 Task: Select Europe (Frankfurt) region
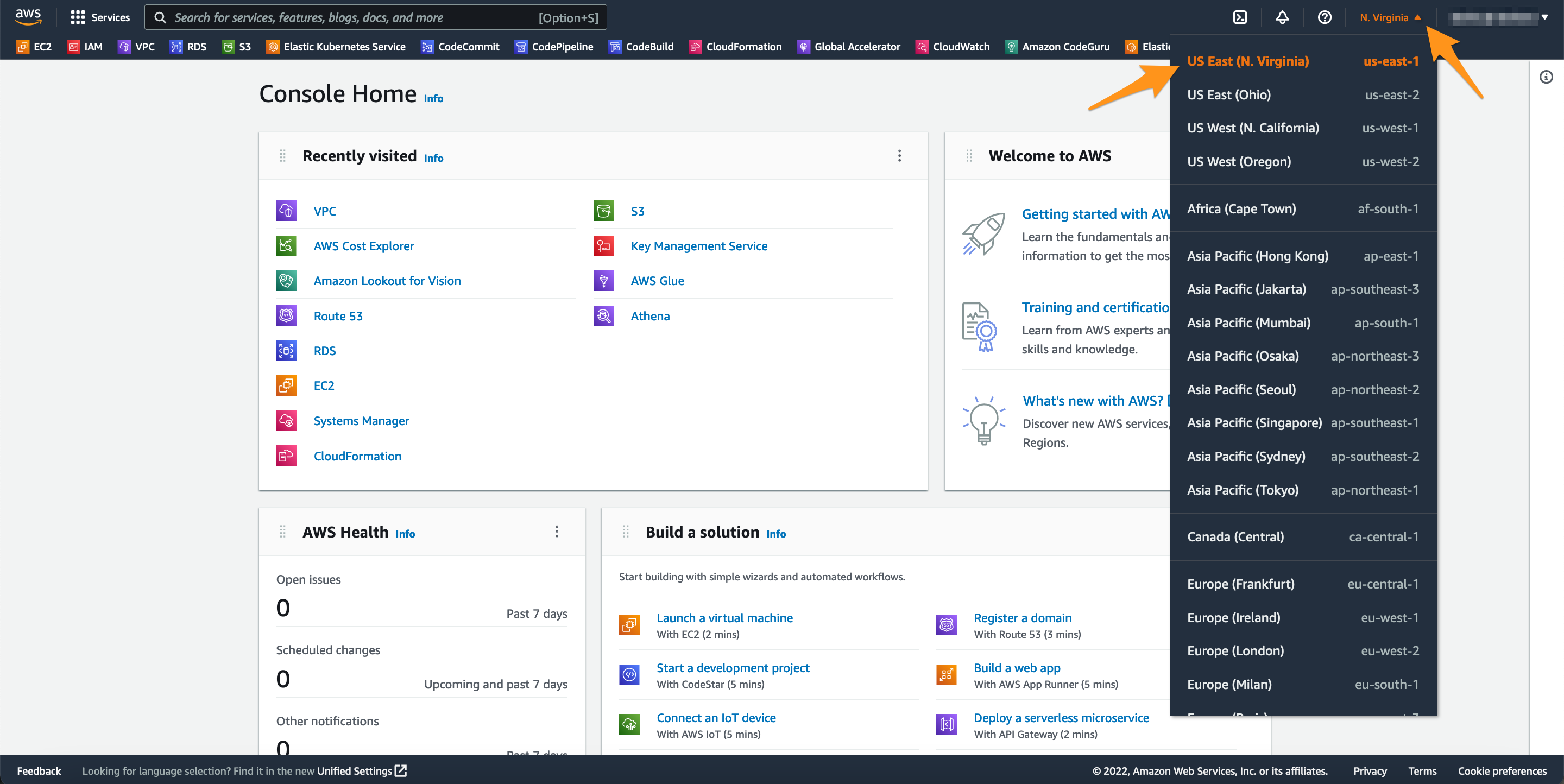pyautogui.click(x=1303, y=584)
